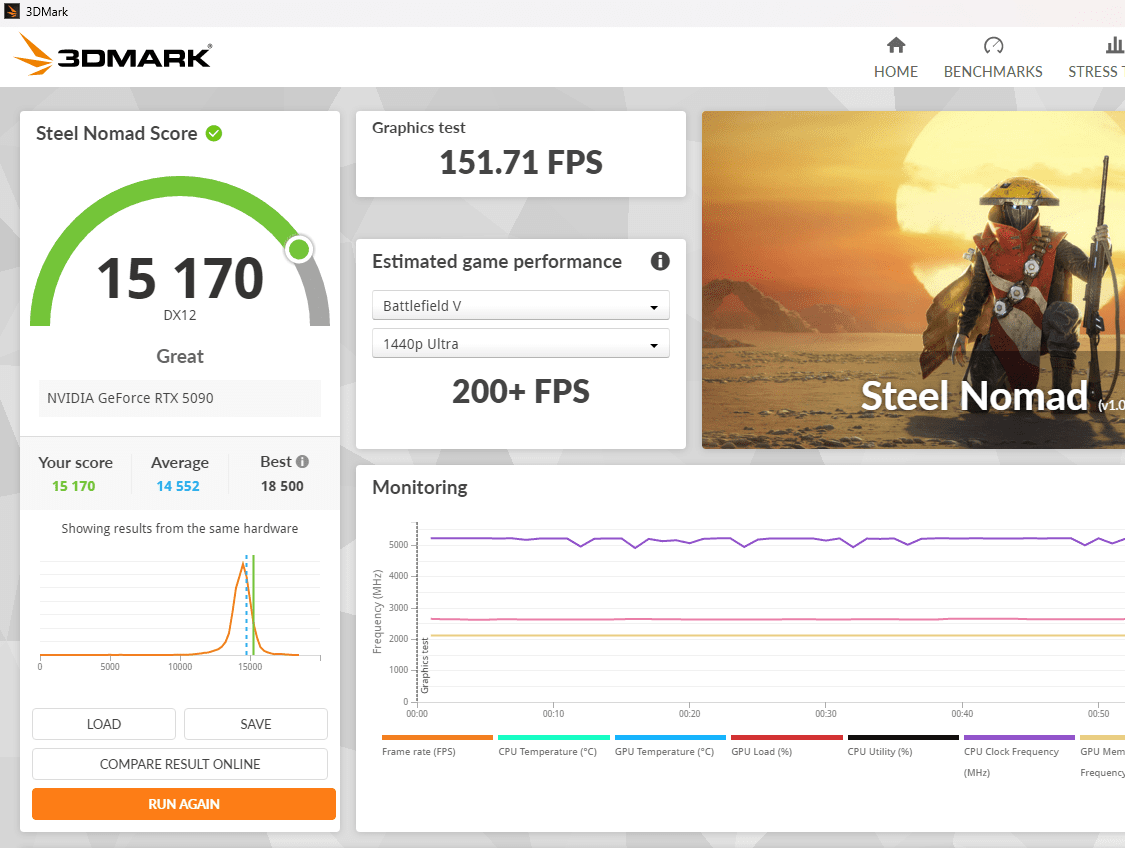The image size is (1125, 848).
Task: Click Your score value 15 170 in green
Action: click(x=74, y=486)
